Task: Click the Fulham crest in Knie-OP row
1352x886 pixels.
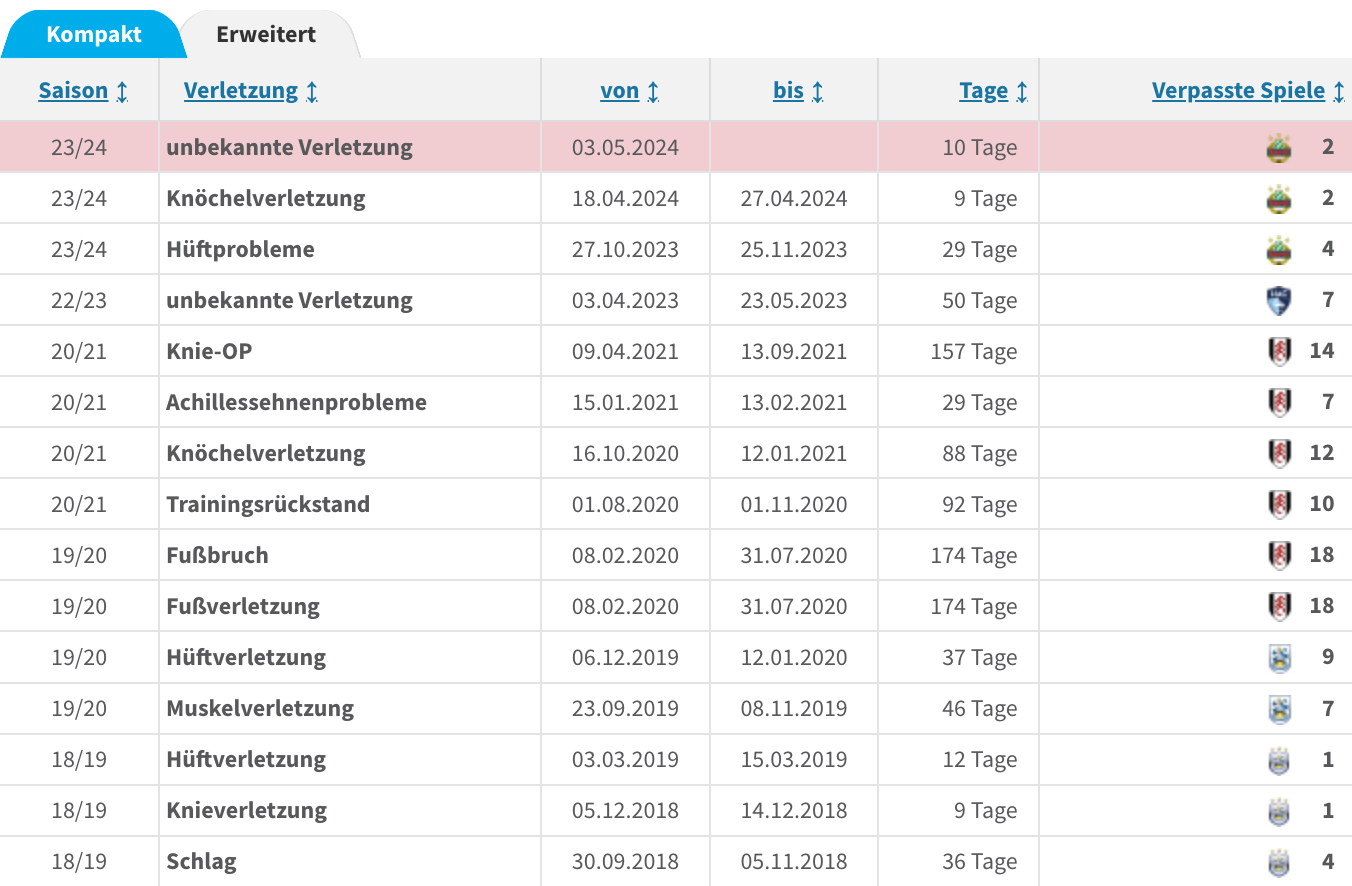Action: click(x=1279, y=352)
